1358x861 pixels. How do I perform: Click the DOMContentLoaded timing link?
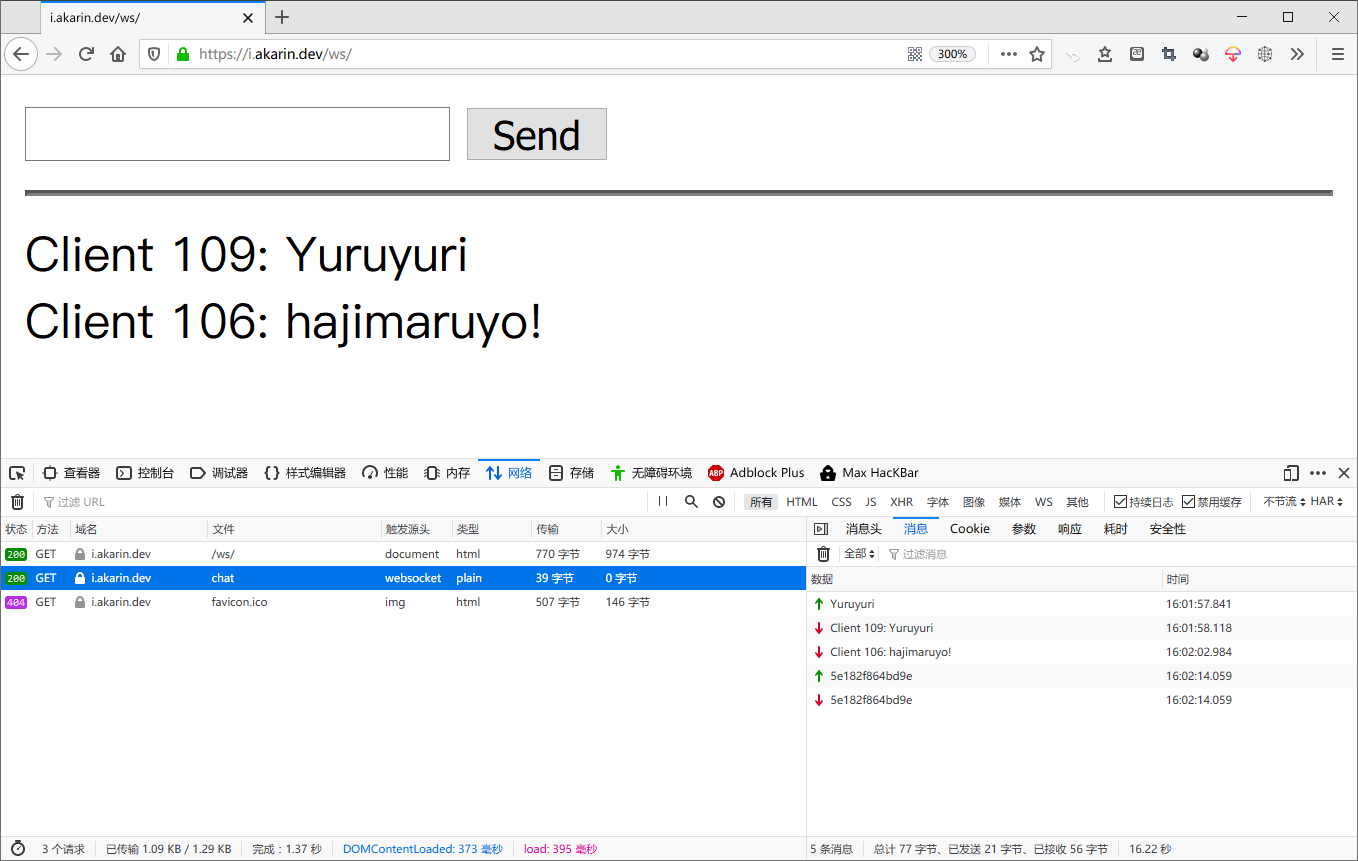pyautogui.click(x=421, y=848)
